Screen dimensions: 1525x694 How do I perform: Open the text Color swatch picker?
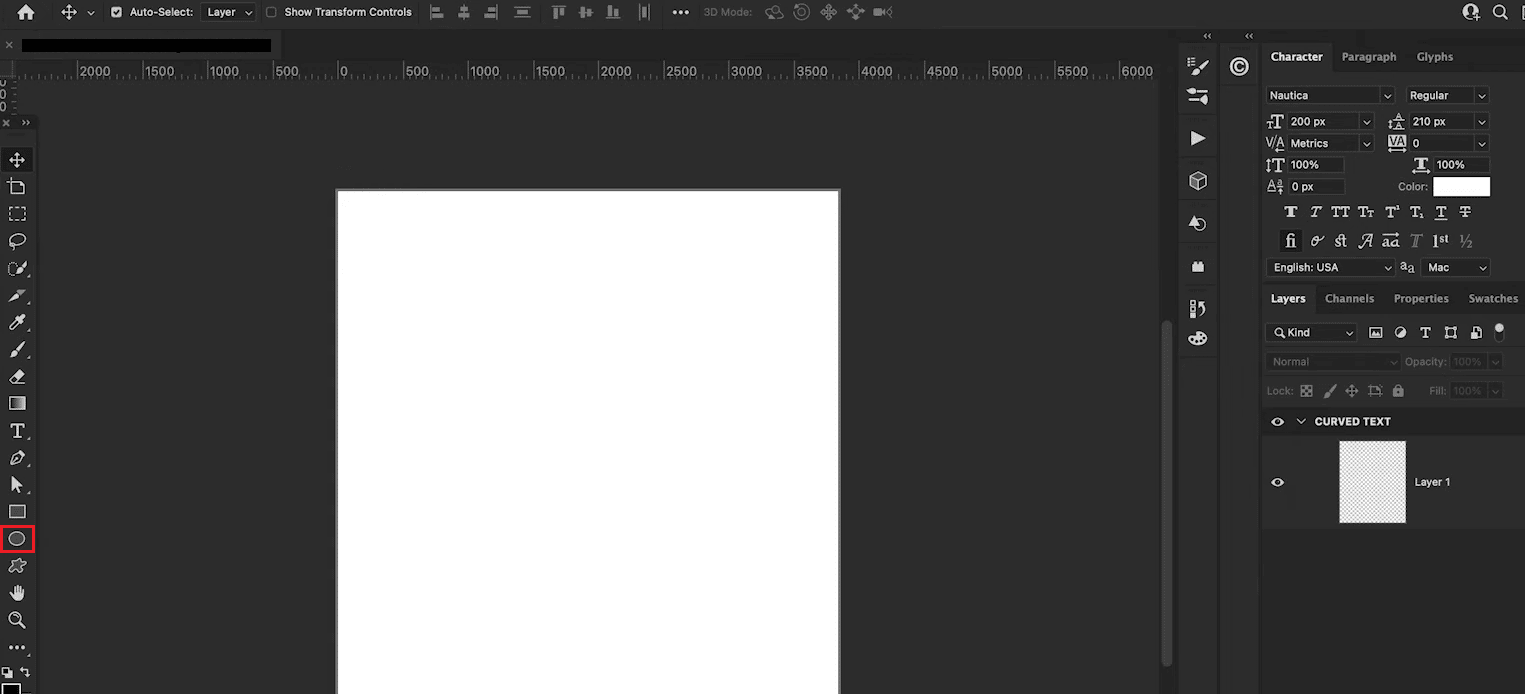click(x=1461, y=187)
